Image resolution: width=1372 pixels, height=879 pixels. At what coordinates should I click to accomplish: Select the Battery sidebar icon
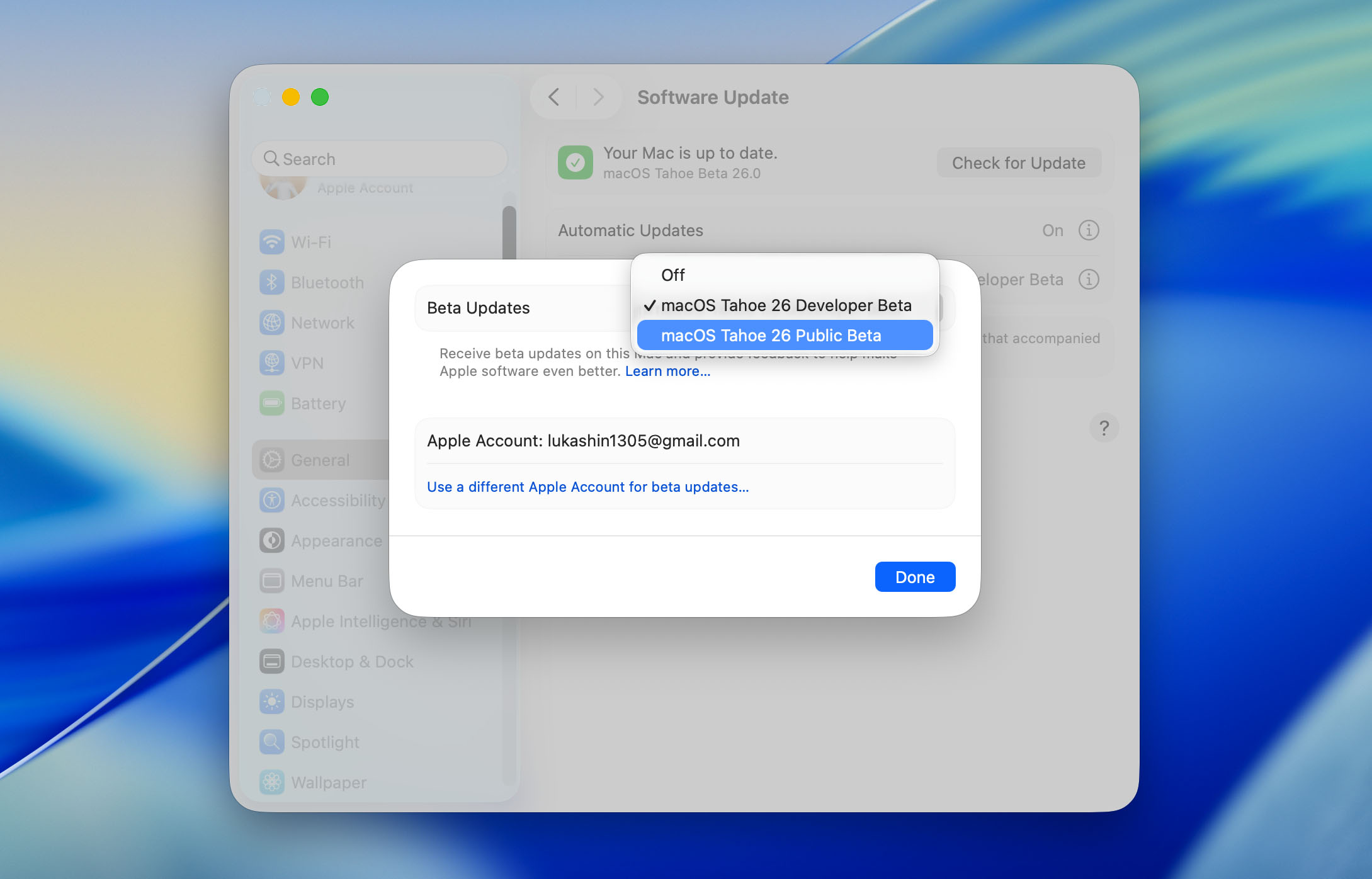[x=272, y=403]
